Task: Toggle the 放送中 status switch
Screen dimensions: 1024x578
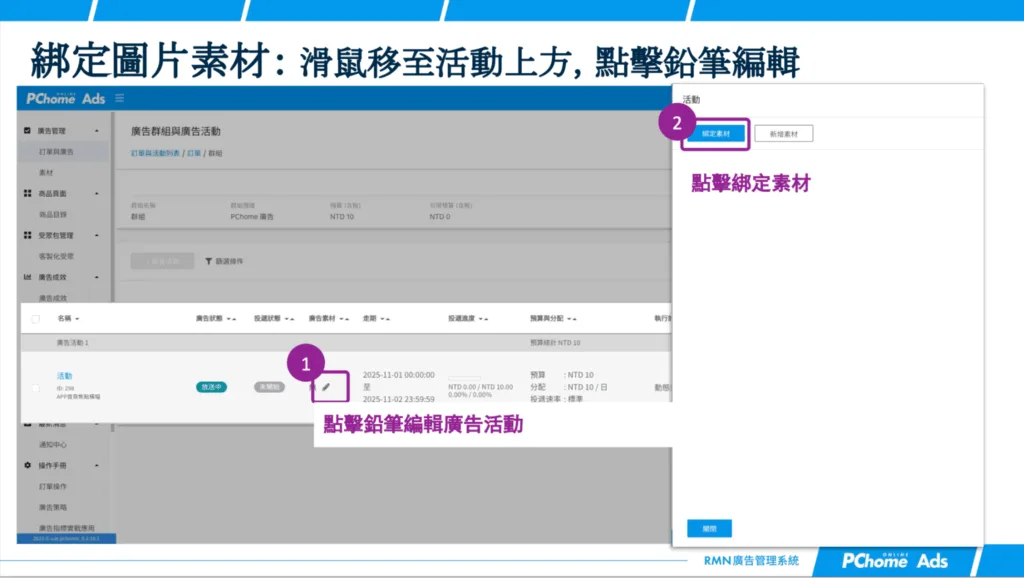Action: tap(212, 384)
